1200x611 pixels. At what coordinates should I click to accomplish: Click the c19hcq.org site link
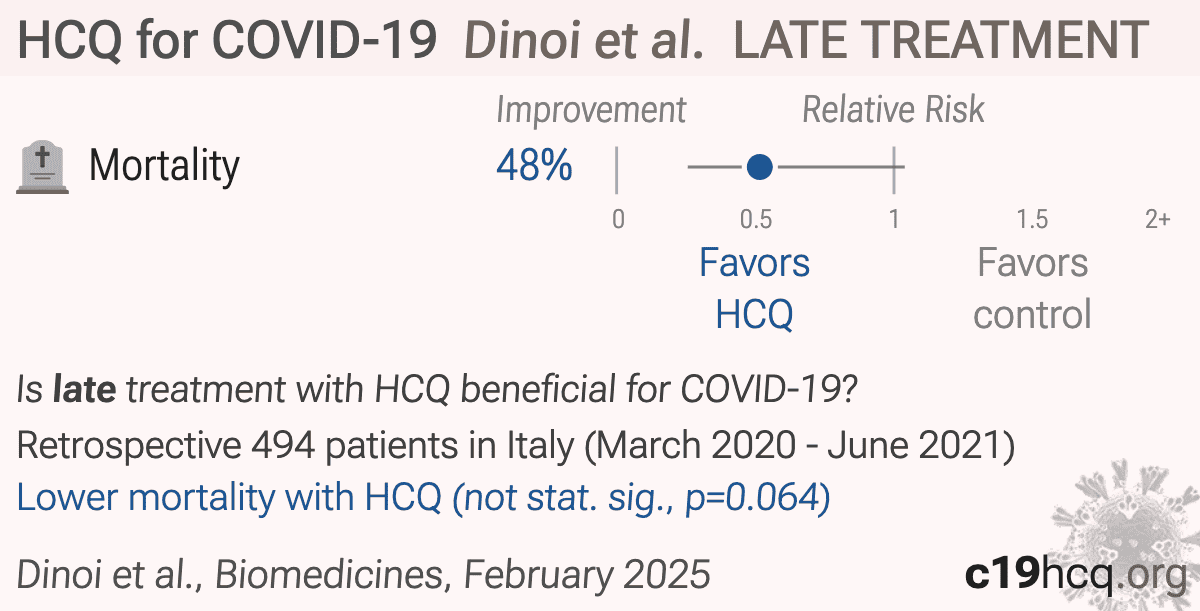(x=1075, y=575)
